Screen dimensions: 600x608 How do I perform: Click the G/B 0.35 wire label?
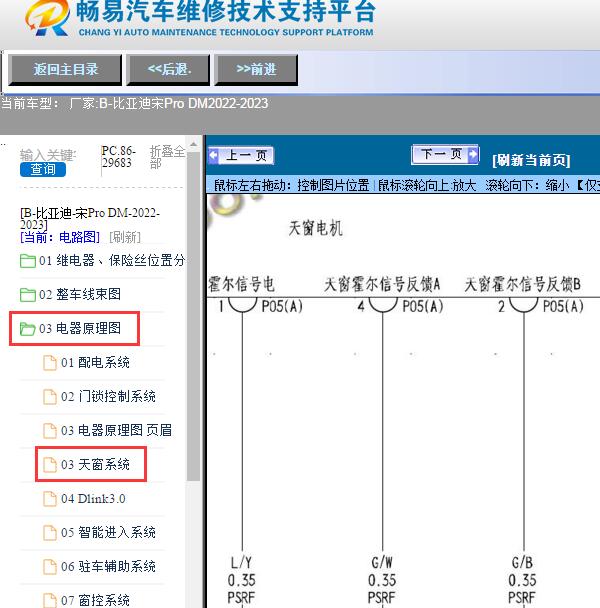tap(522, 571)
